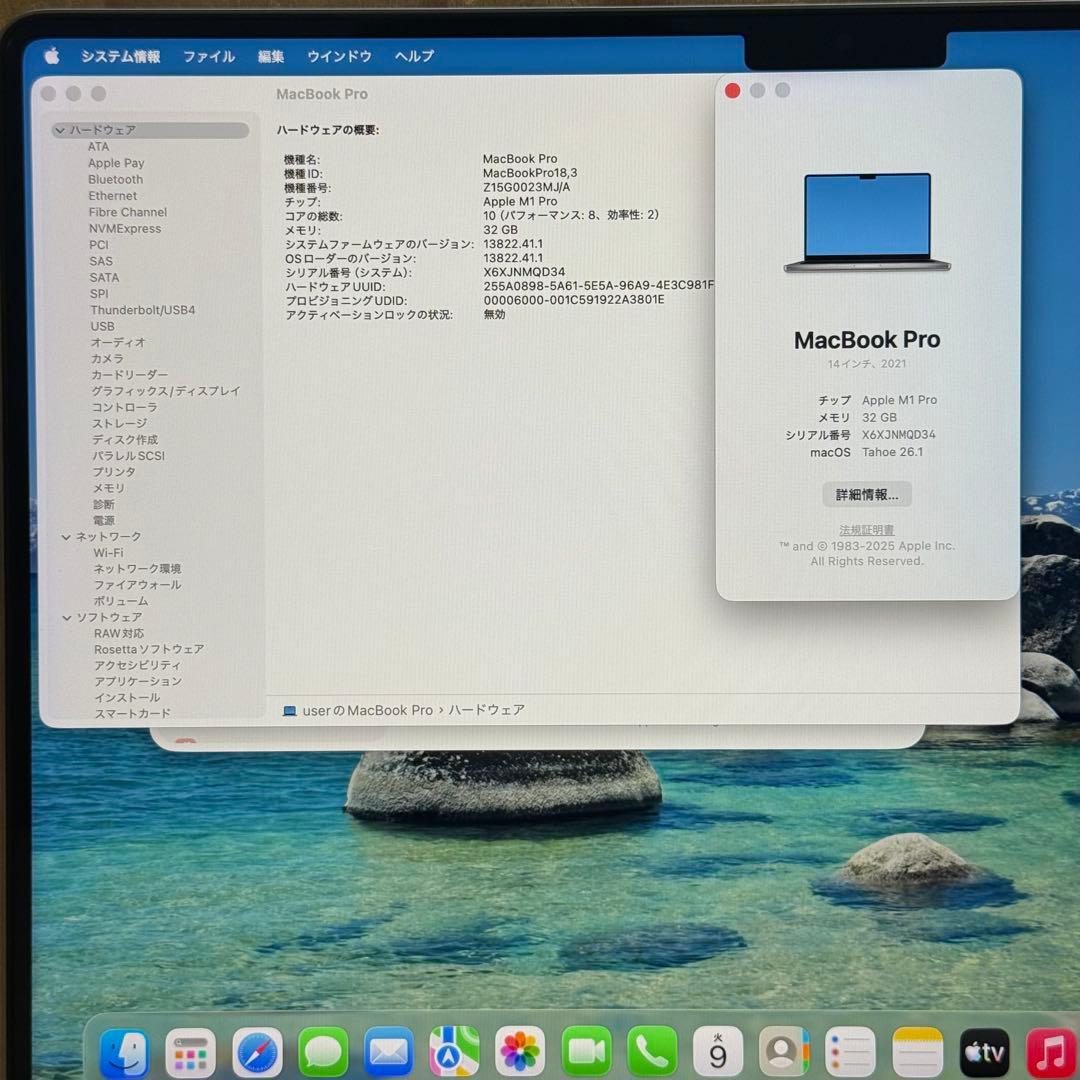
Task: Select Fibre Channel in the sidebar
Action: pyautogui.click(x=127, y=213)
